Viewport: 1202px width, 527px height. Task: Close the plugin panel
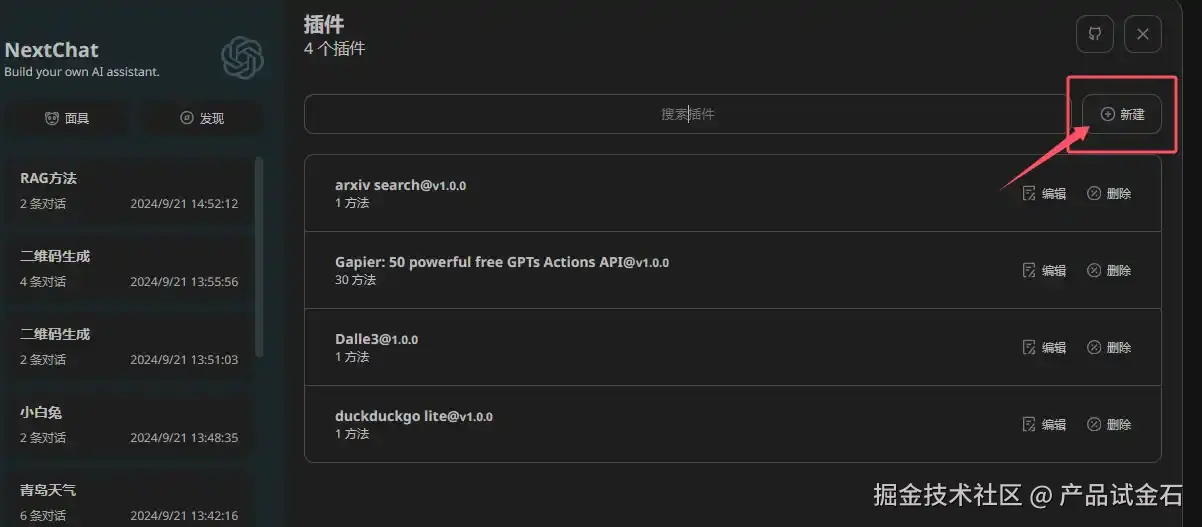(x=1143, y=34)
